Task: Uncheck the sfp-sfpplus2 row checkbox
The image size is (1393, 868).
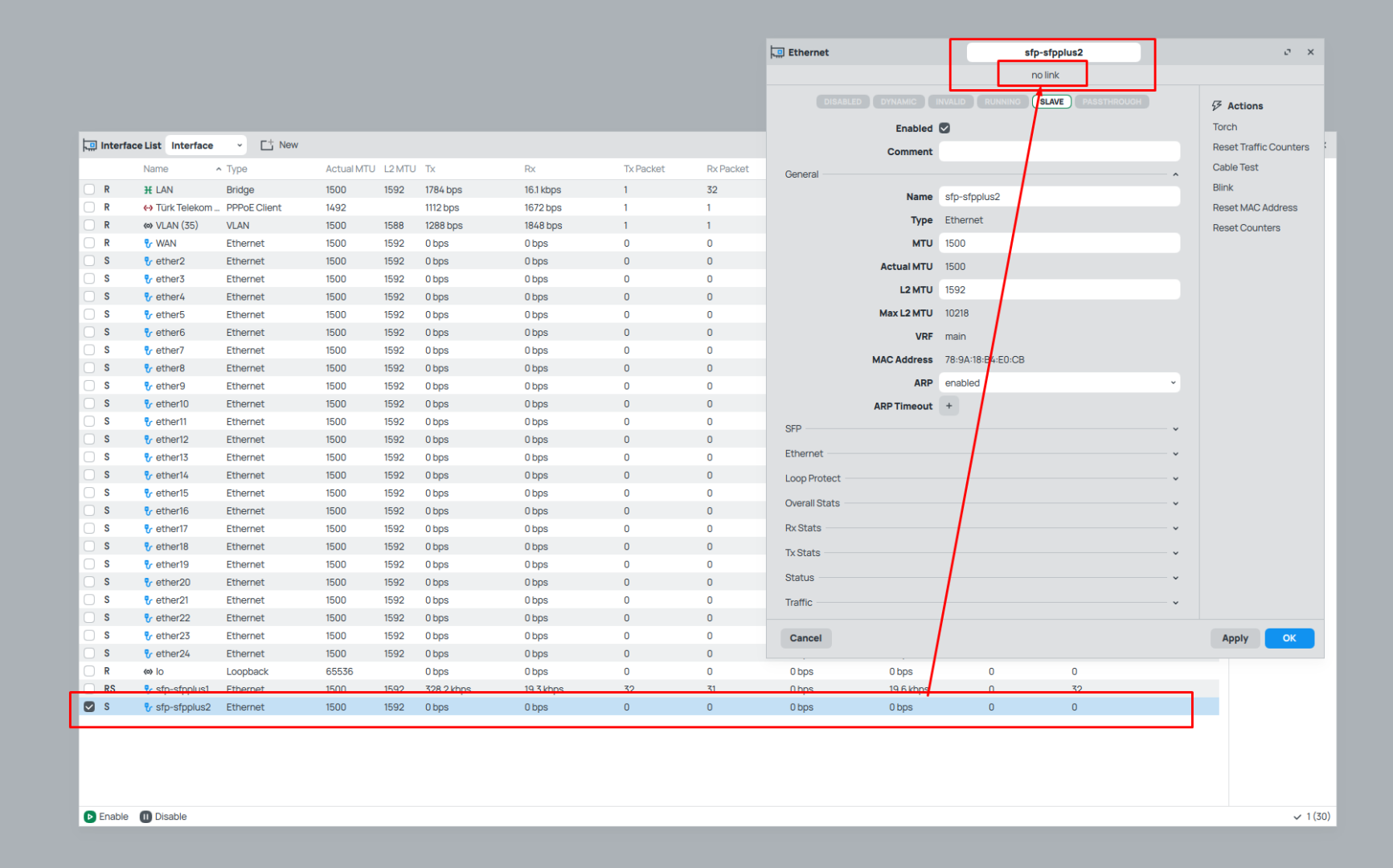Action: pos(89,707)
